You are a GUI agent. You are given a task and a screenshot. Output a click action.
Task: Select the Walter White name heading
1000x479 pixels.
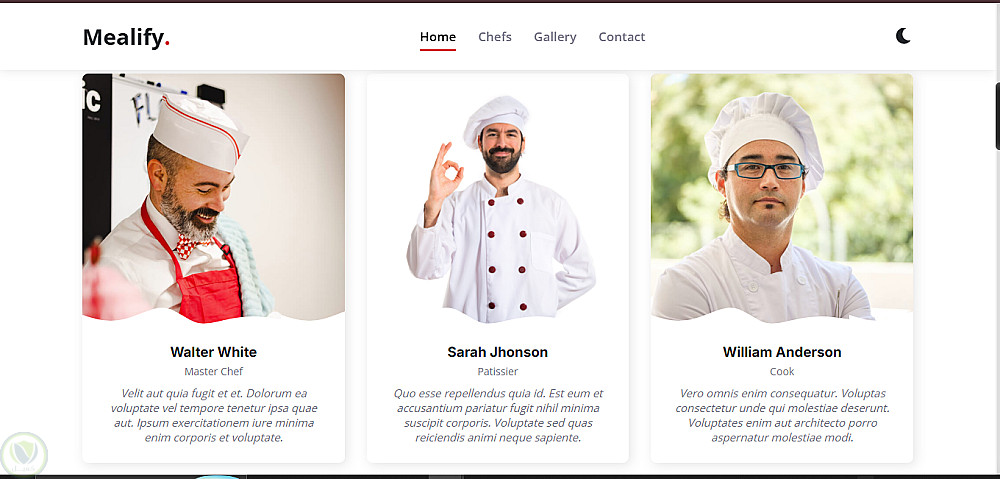pyautogui.click(x=214, y=352)
